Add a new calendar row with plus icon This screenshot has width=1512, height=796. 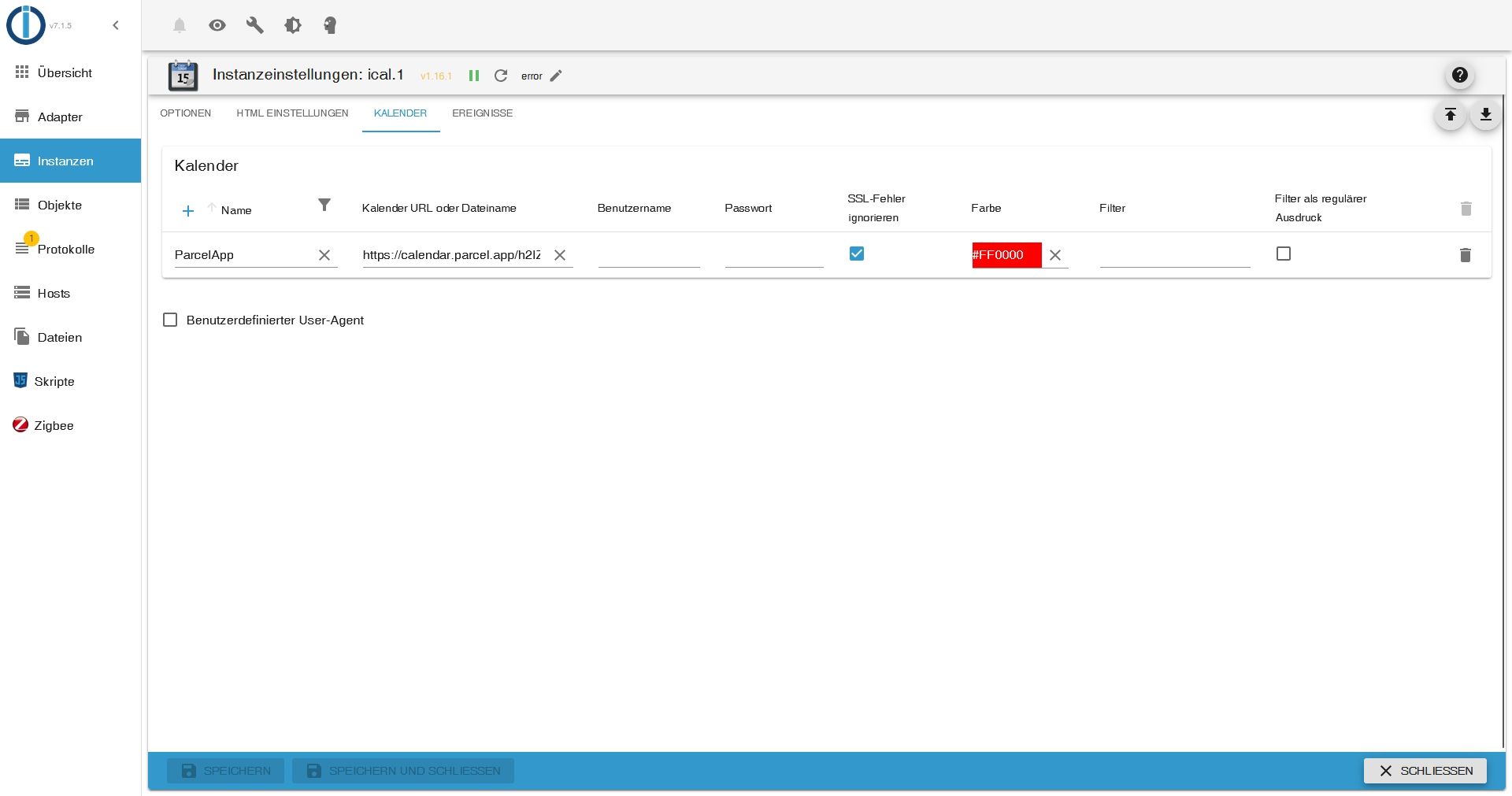tap(188, 211)
